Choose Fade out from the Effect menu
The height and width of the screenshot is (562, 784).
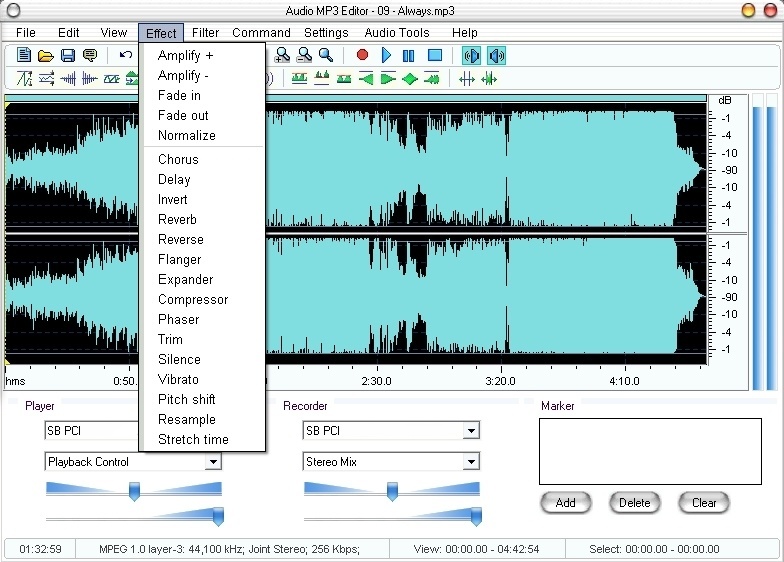(x=203, y=115)
